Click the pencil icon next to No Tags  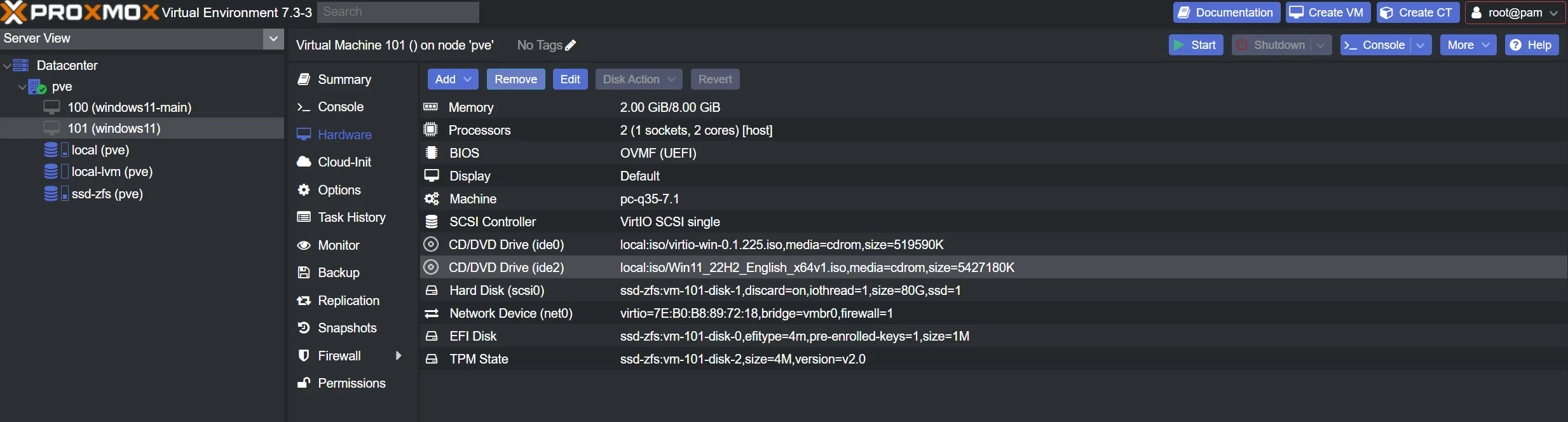570,45
